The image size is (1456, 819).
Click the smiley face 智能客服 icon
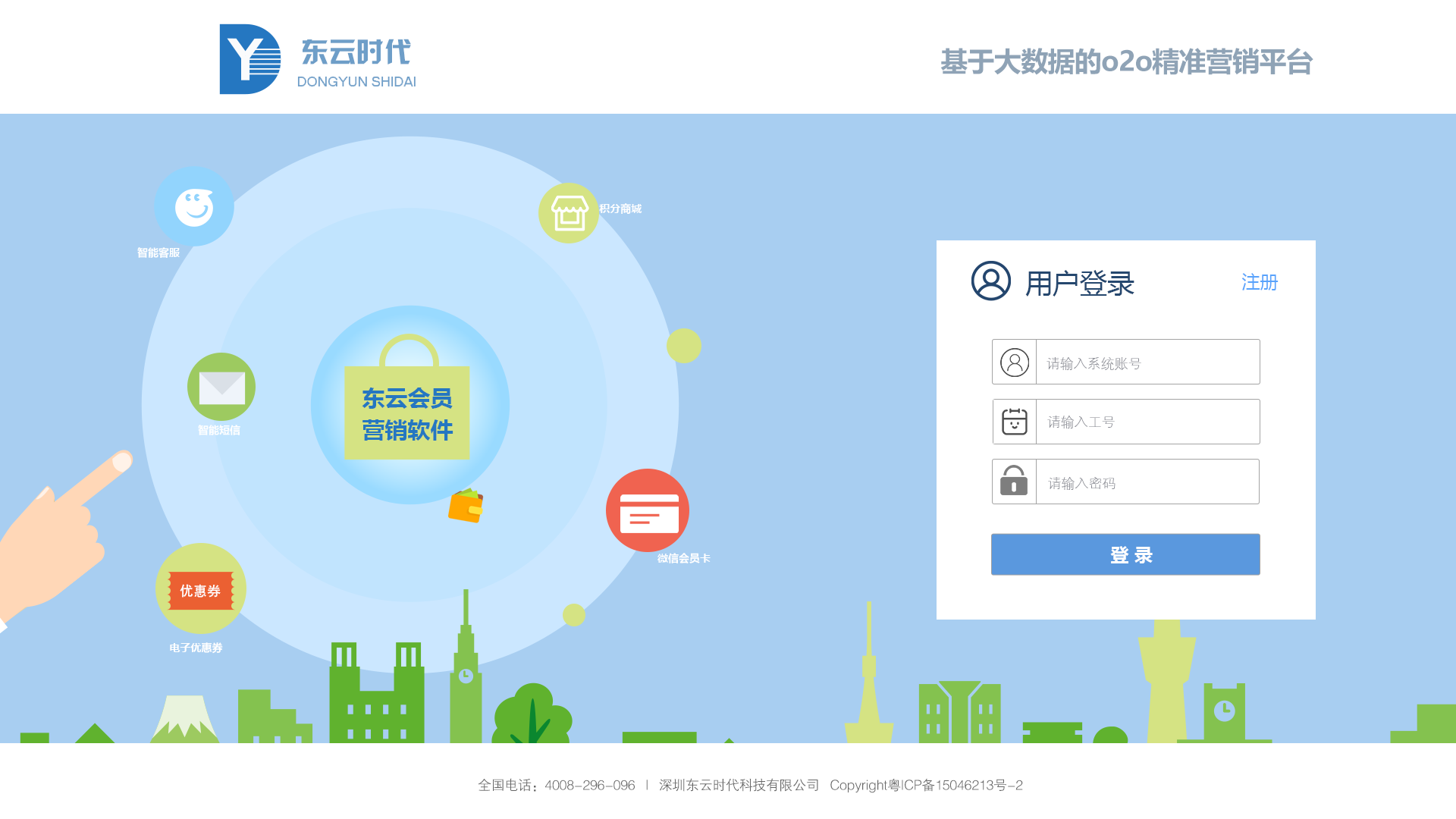pos(194,207)
